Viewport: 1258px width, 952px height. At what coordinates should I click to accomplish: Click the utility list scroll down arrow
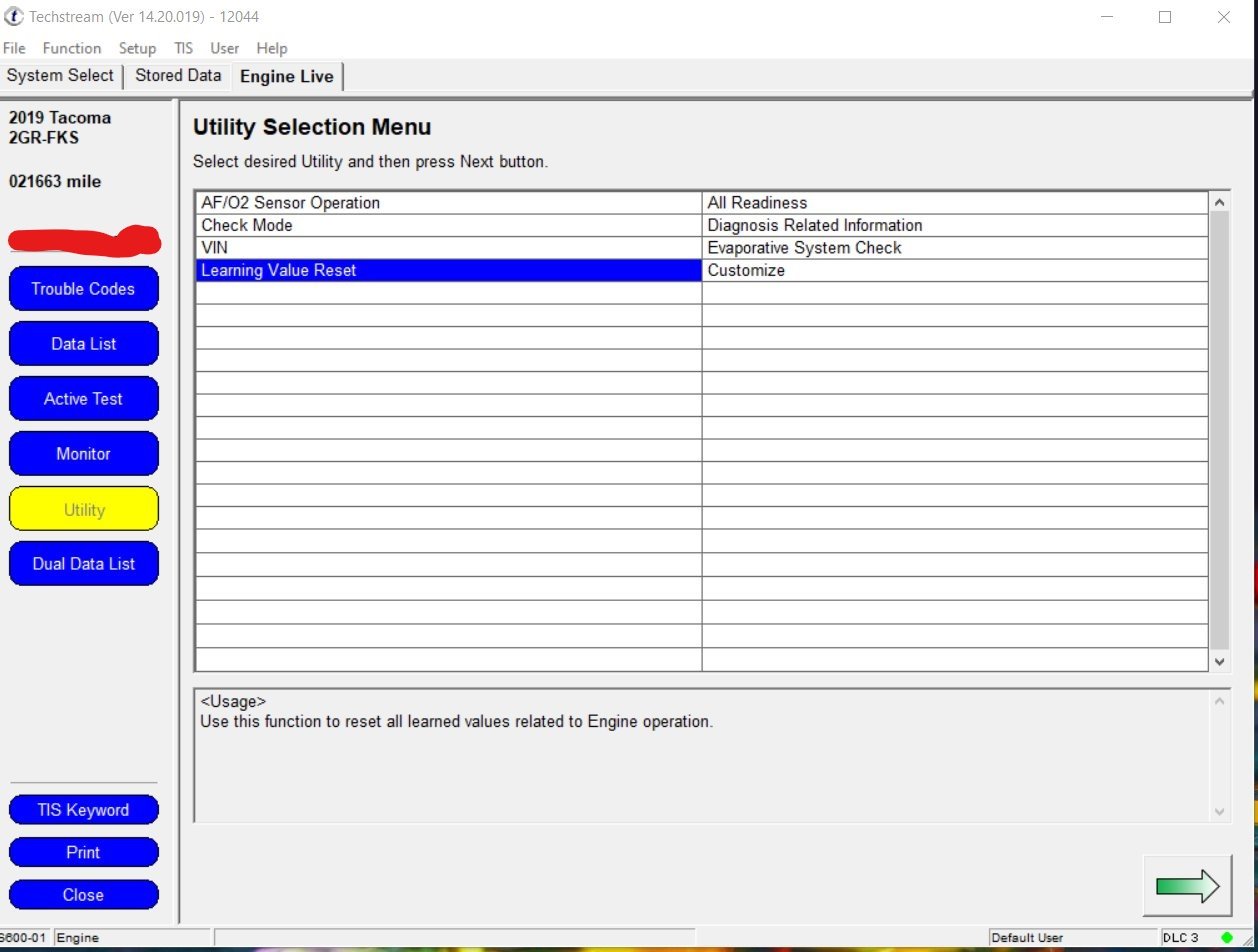click(x=1219, y=661)
